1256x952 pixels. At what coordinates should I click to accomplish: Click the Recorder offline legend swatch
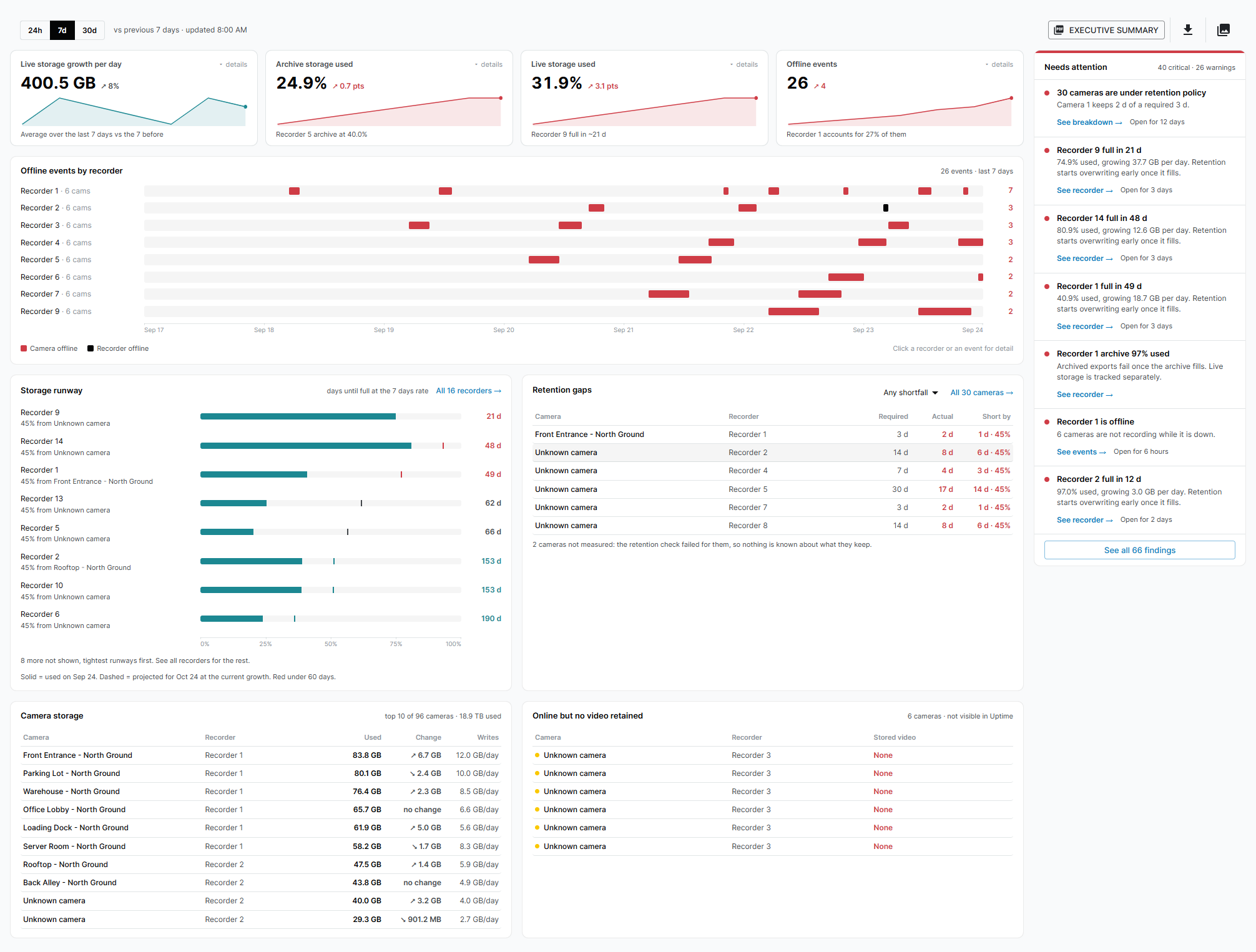pos(91,348)
